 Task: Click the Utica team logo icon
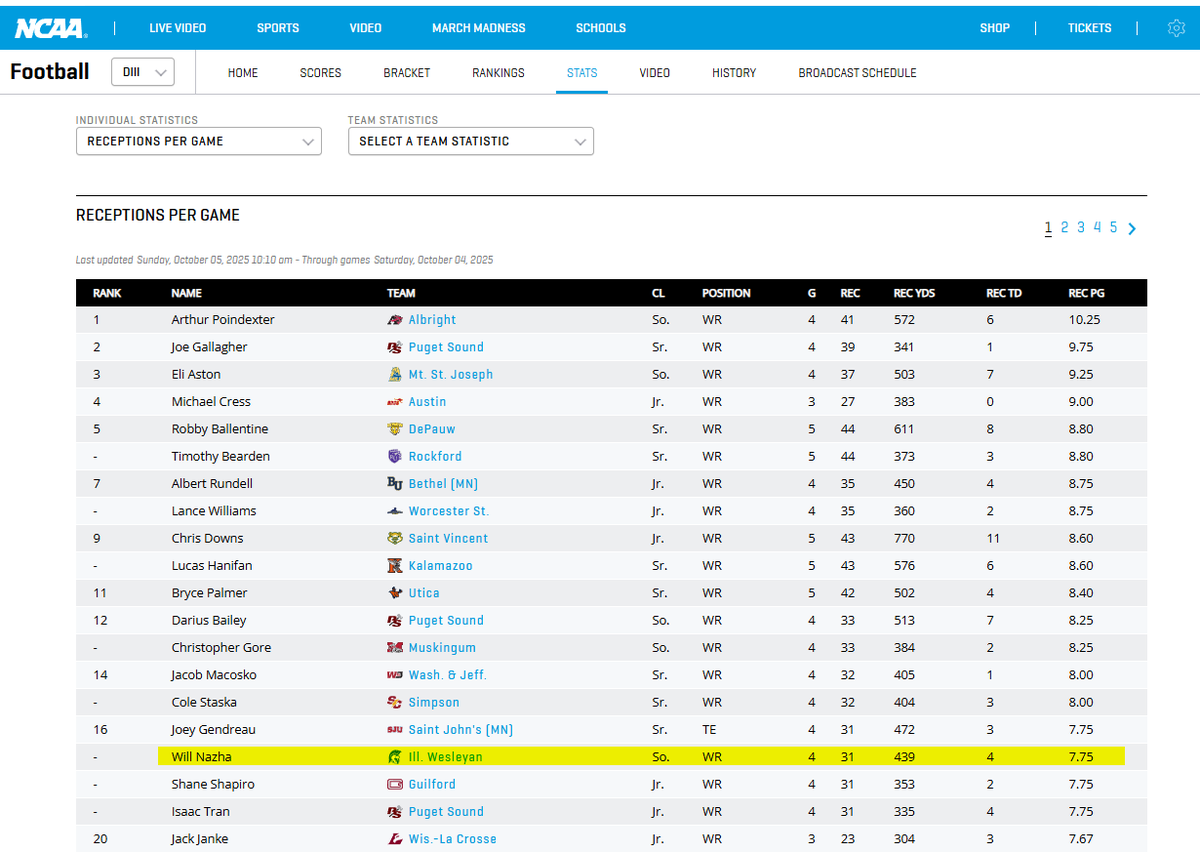(395, 593)
